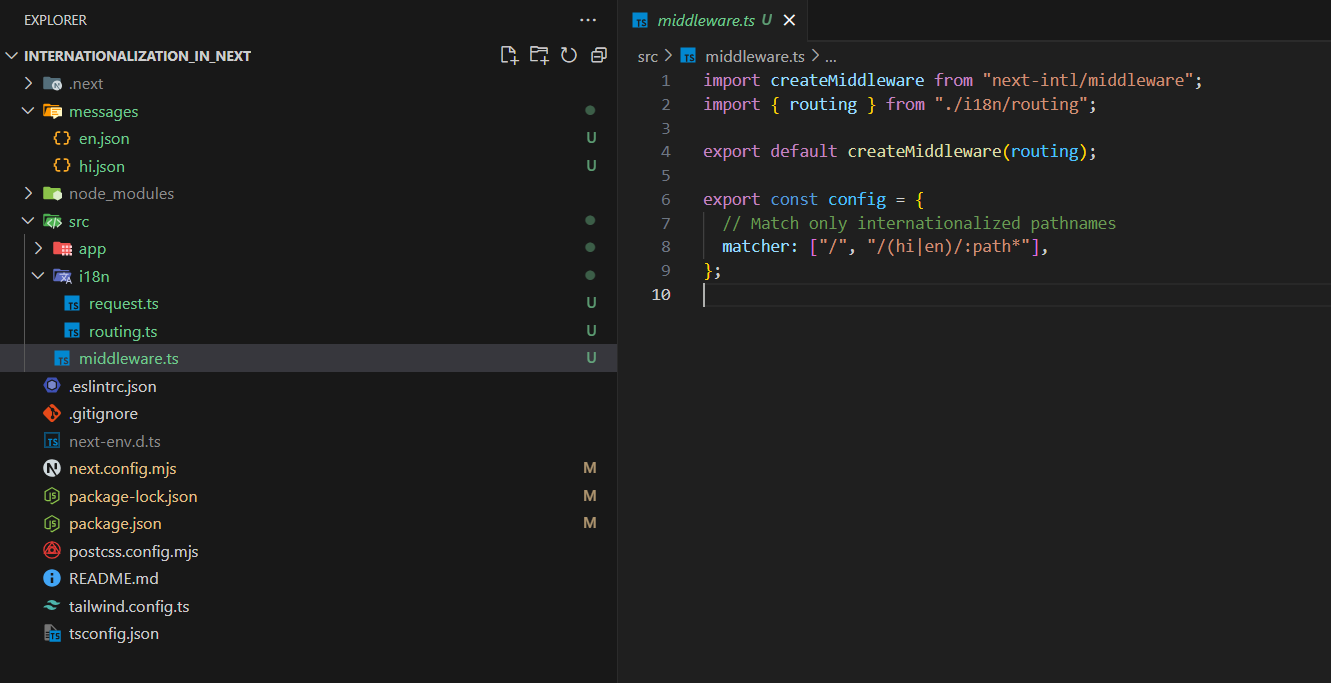Image resolution: width=1331 pixels, height=683 pixels.
Task: Click the app folder icon
Action: 62,249
